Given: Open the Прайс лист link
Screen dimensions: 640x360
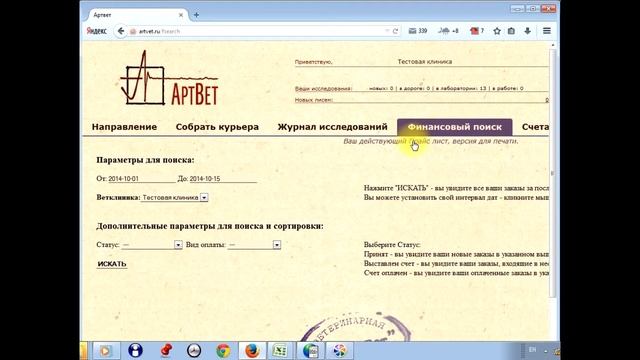Looking at the screenshot, I should 429,141.
